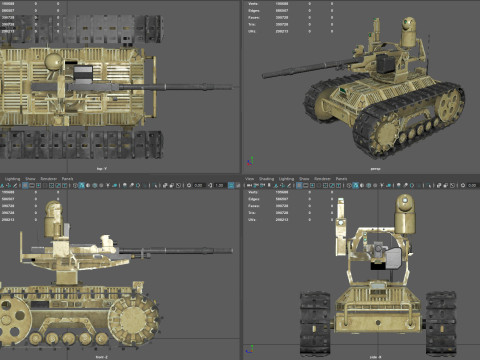Toggle Gate Mask in side view toolbar
The height and width of the screenshot is (360, 480).
(319, 185)
